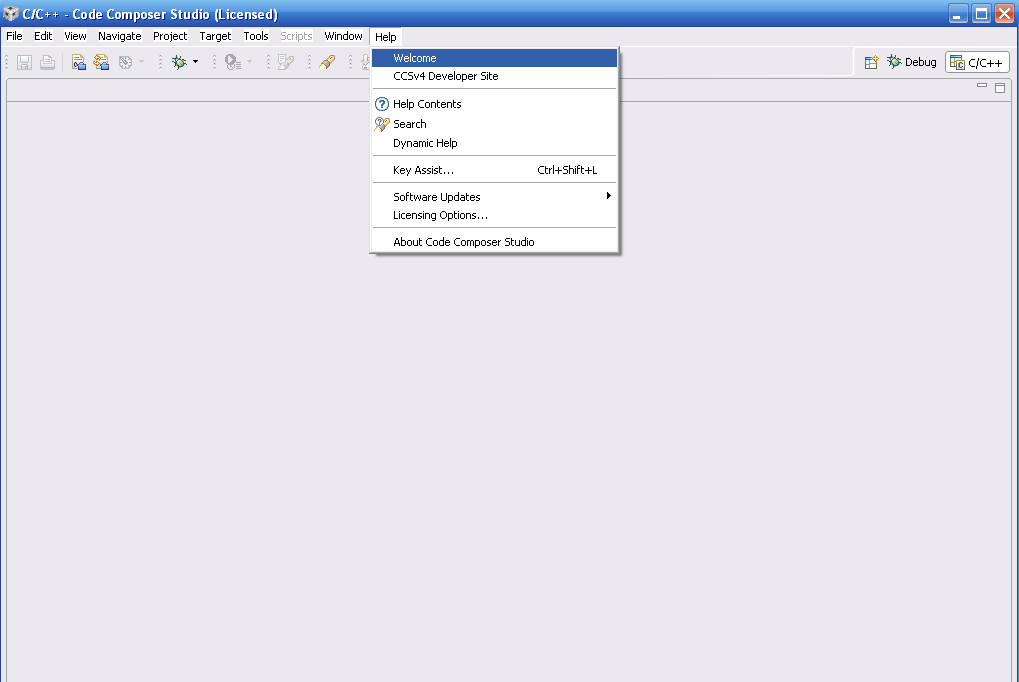This screenshot has width=1019, height=682.
Task: Maximize the Code Composer Studio window
Action: (x=981, y=14)
